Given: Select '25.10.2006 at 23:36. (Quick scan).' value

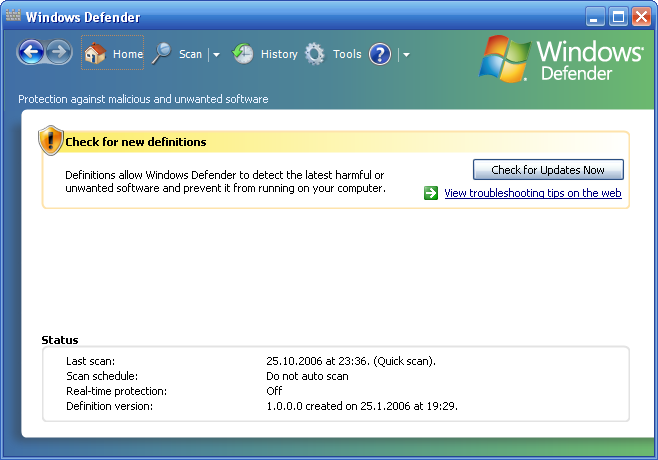Looking at the screenshot, I should (351, 361).
